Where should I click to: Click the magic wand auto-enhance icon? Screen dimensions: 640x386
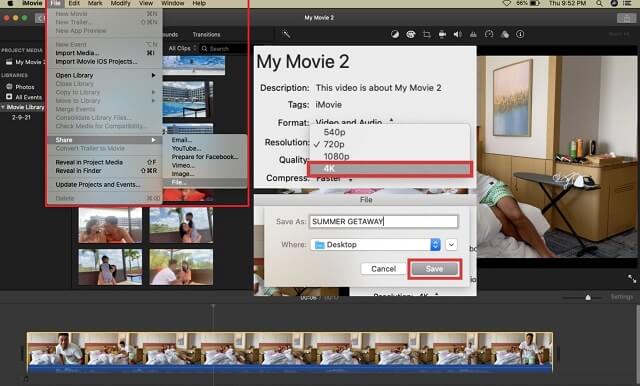tap(286, 35)
